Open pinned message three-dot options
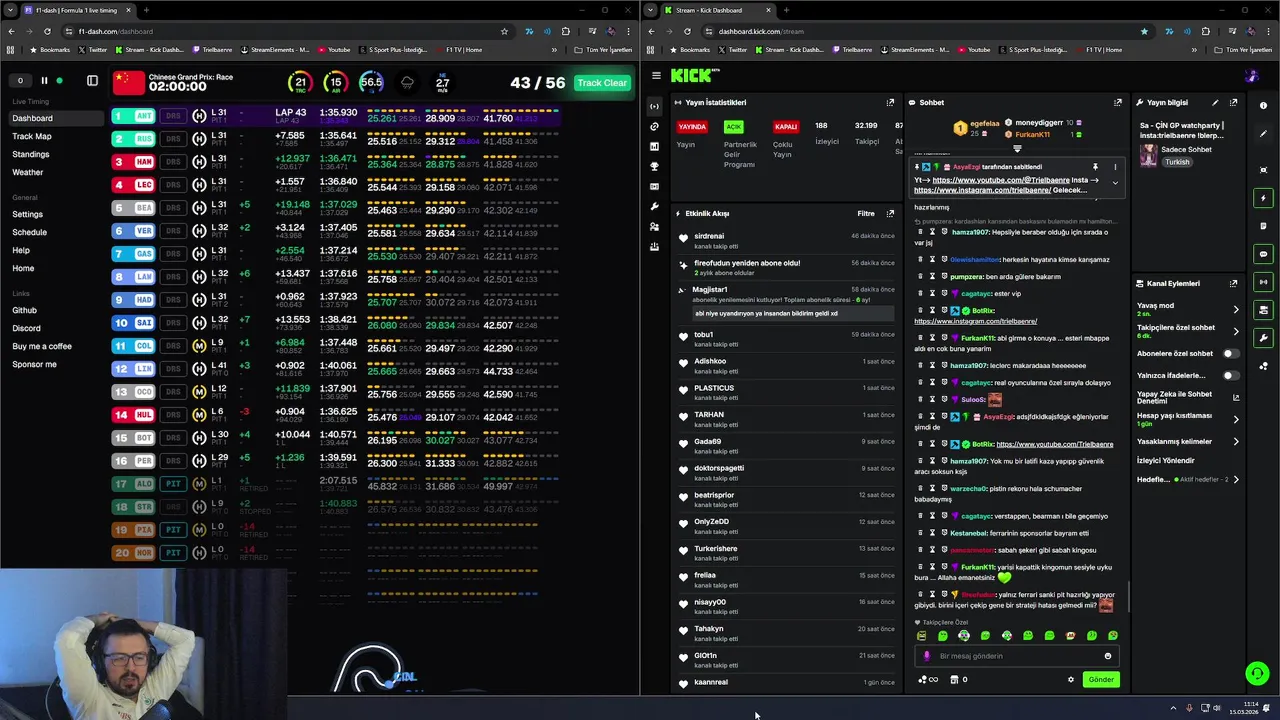 1115,167
